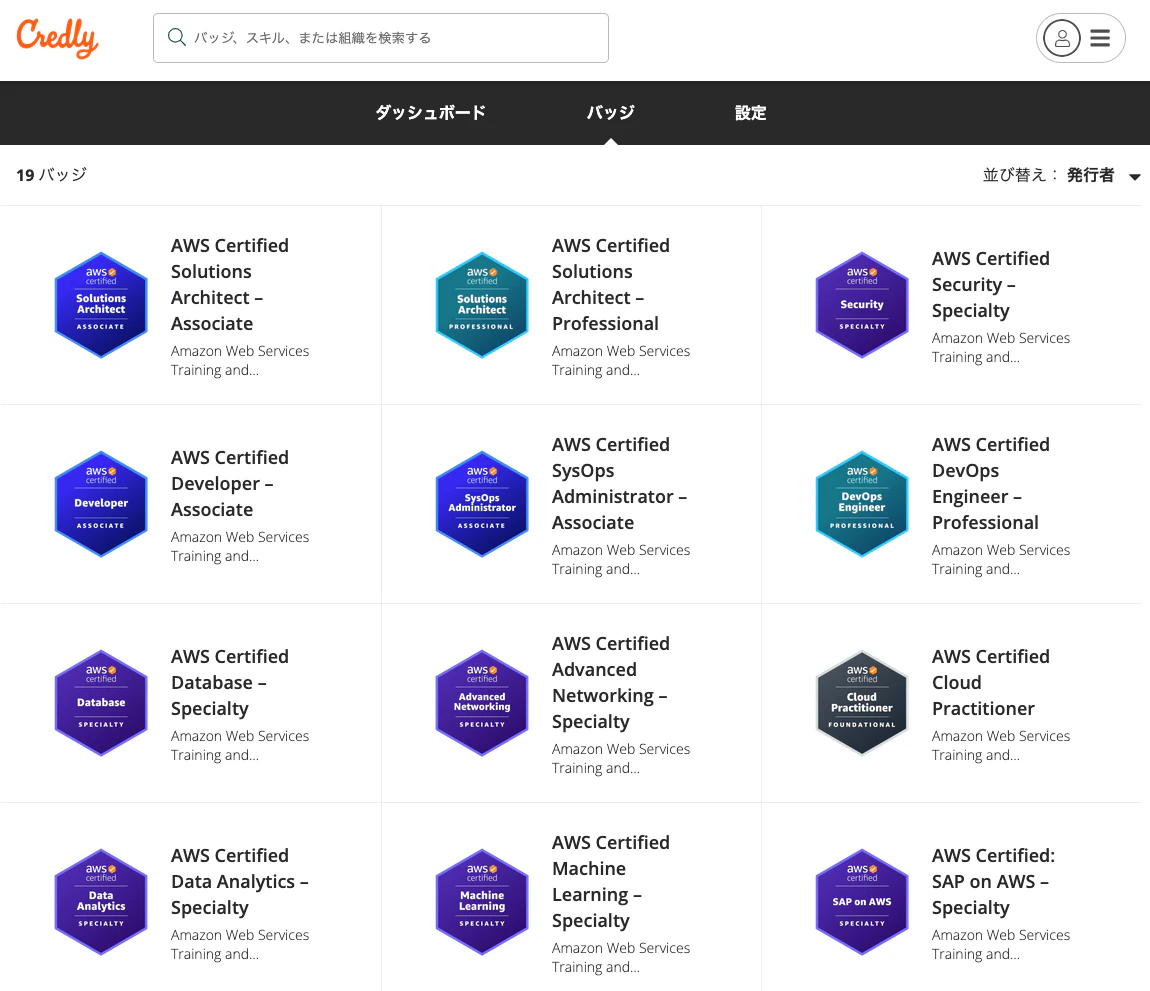Click issuer text under Cloud Practitioner title
Viewport: 1150px width, 991px height.
coord(1000,745)
